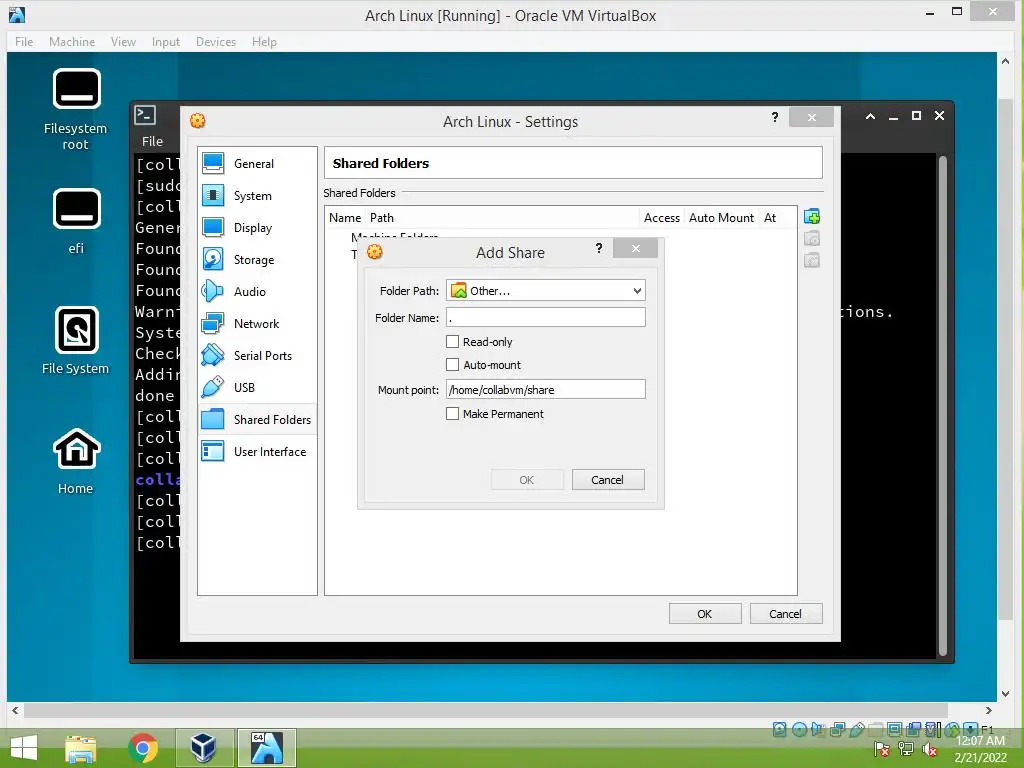Open the Serial Ports settings category
The image size is (1024, 768).
[x=257, y=356]
